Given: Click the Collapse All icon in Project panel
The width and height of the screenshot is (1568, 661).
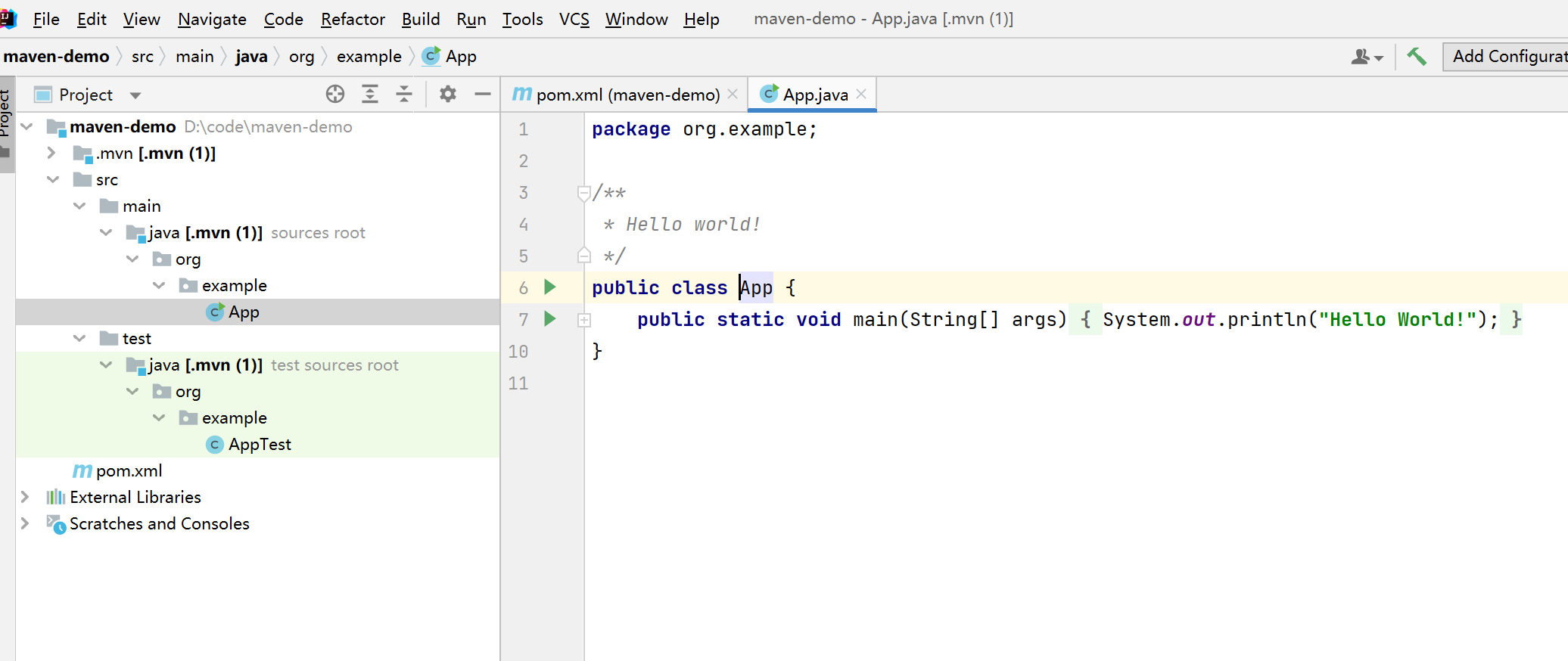Looking at the screenshot, I should [404, 94].
